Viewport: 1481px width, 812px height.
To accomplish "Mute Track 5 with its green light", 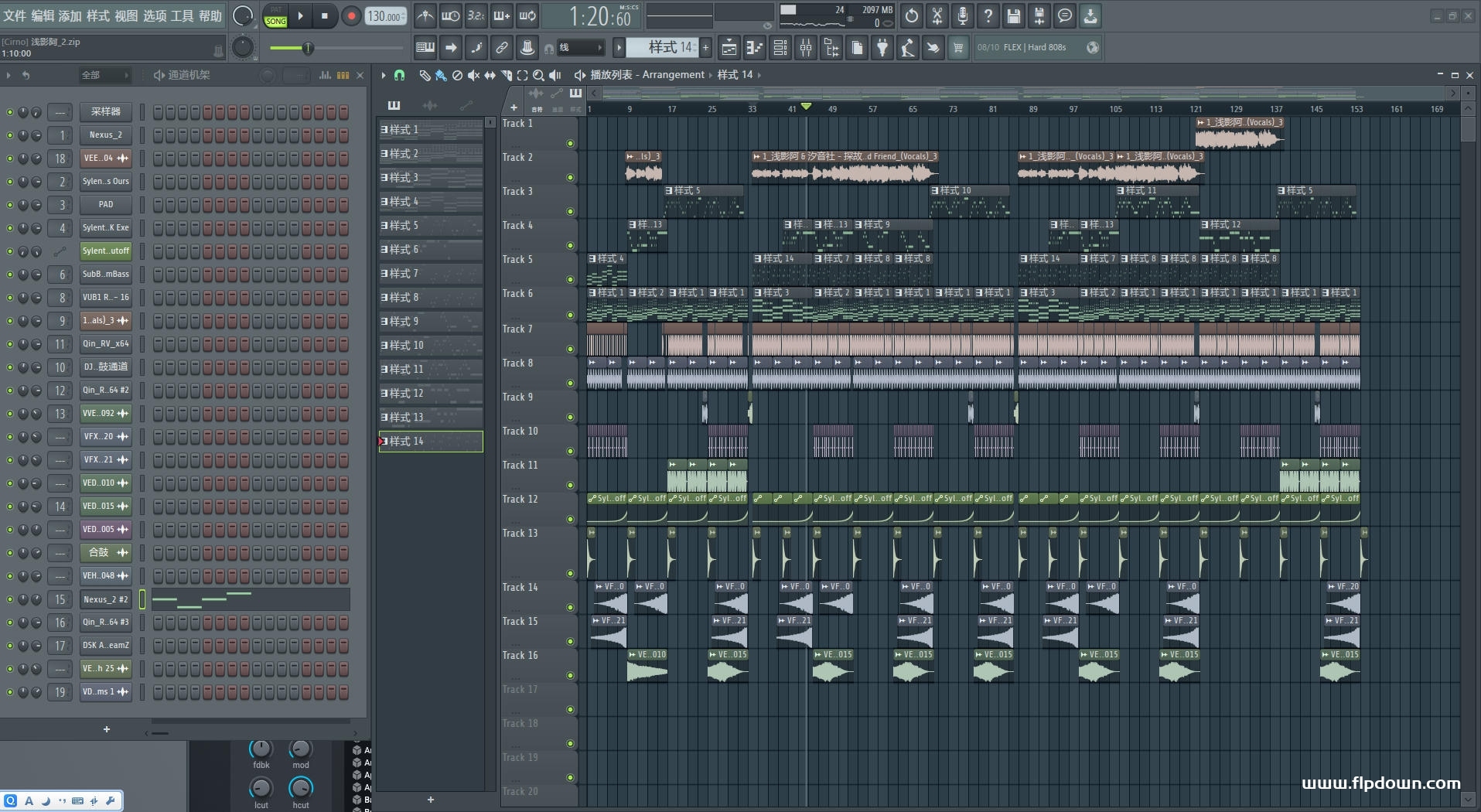I will [x=570, y=279].
